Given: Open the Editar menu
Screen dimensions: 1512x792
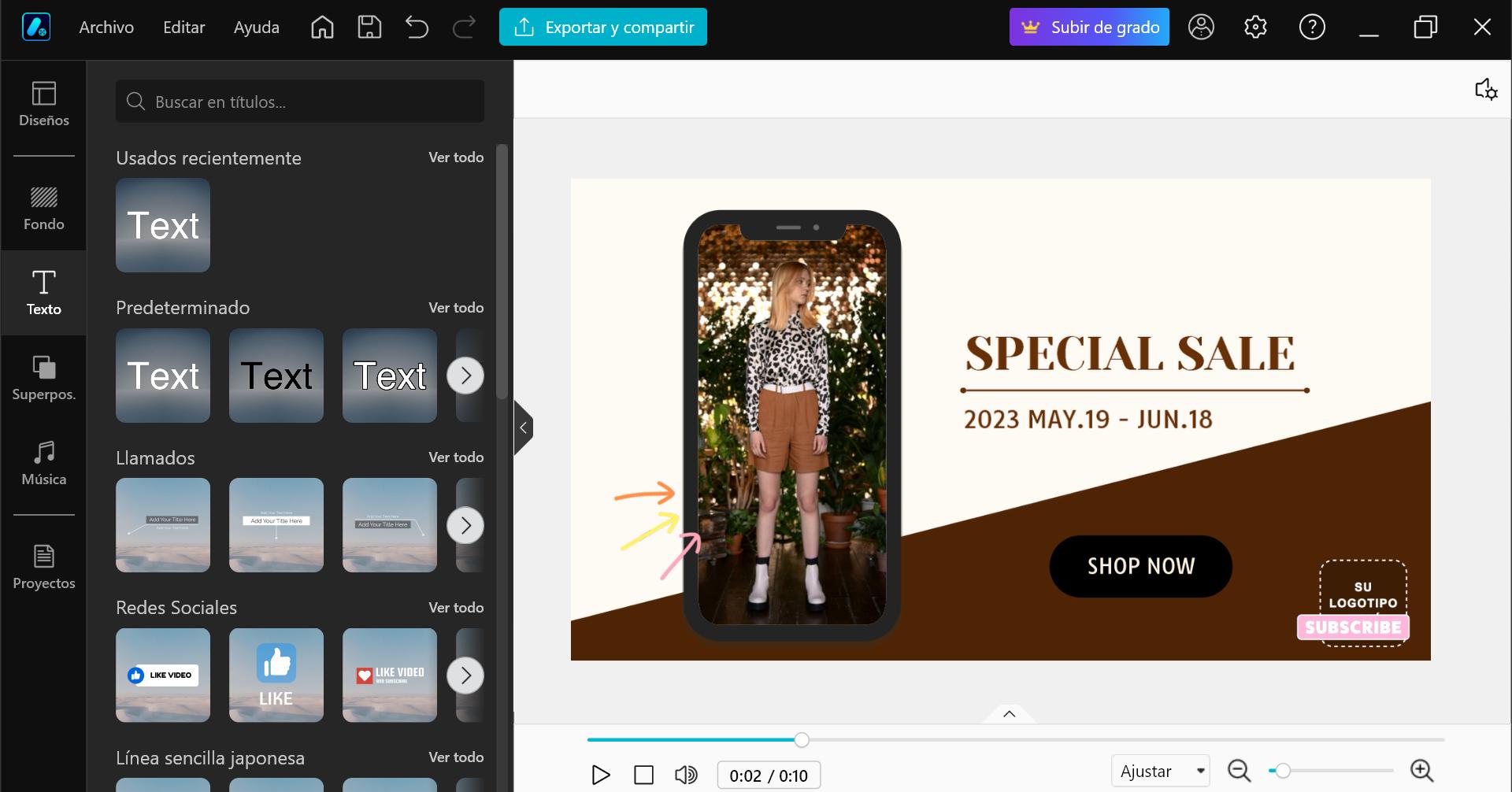Looking at the screenshot, I should tap(183, 27).
